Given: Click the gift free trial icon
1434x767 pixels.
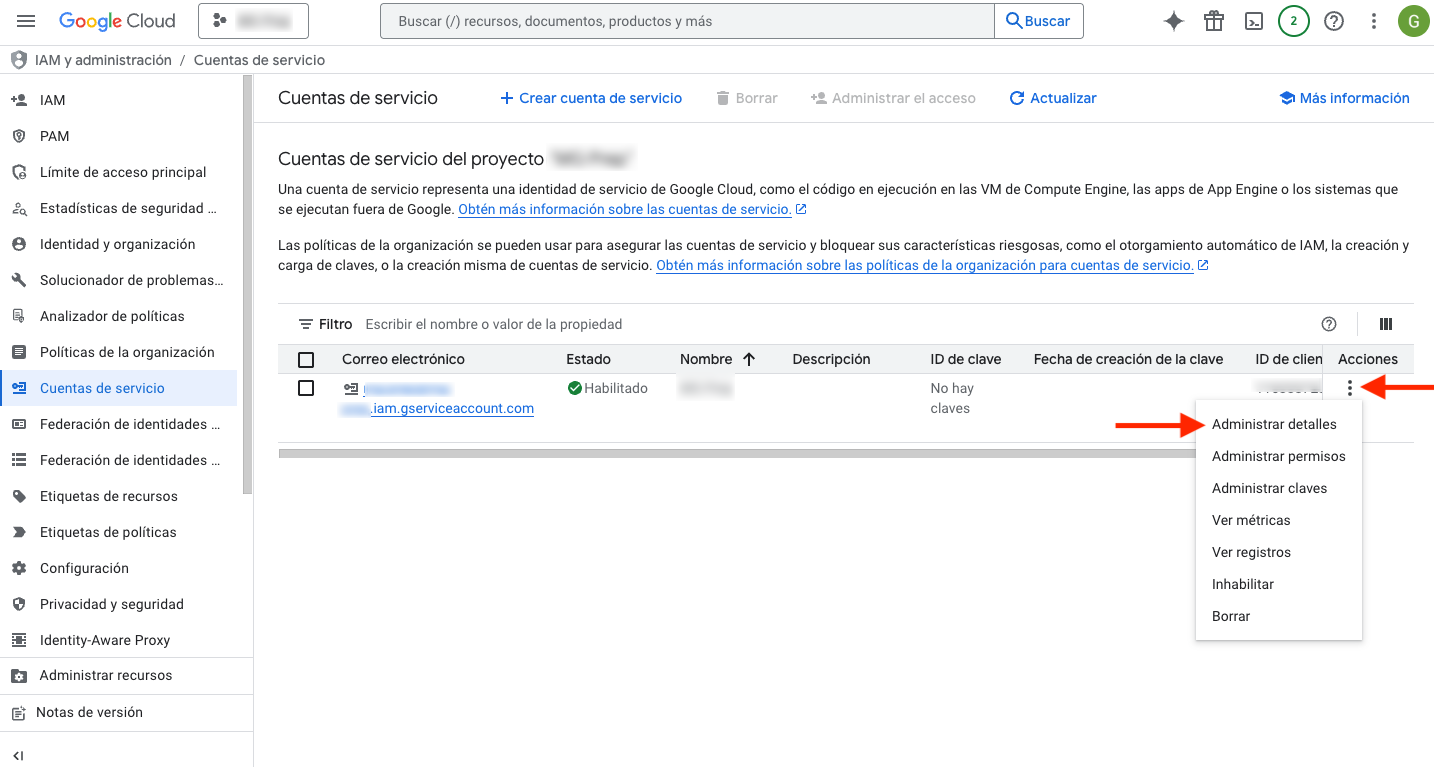Looking at the screenshot, I should (1214, 21).
